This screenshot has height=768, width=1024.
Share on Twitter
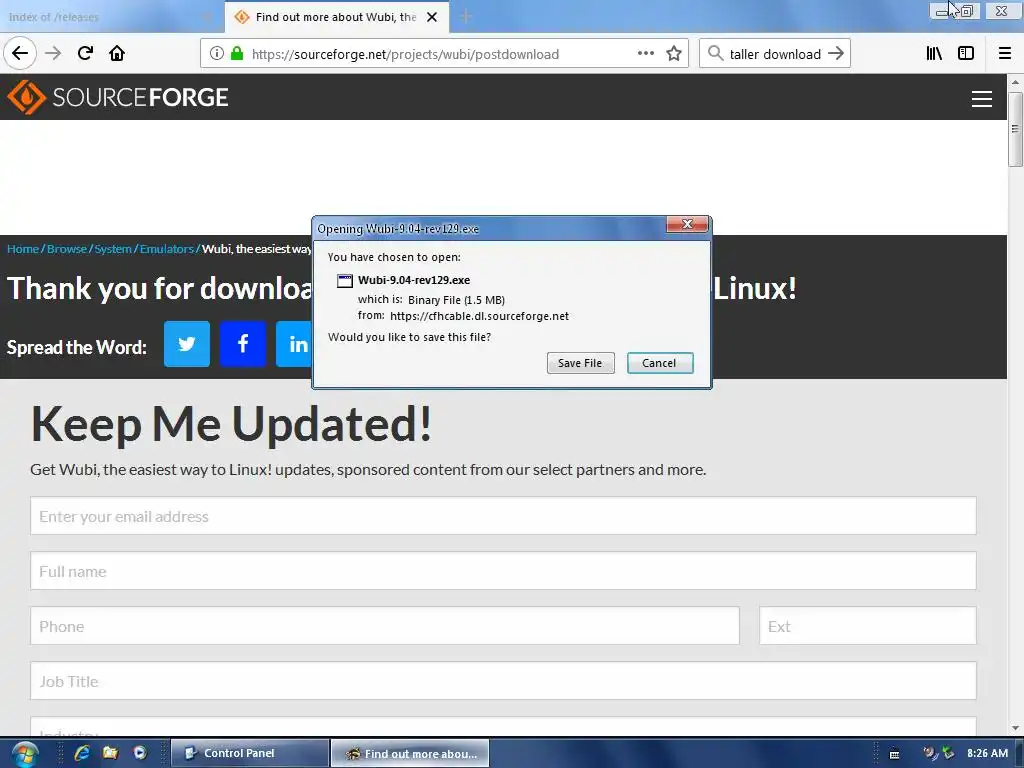click(x=187, y=344)
